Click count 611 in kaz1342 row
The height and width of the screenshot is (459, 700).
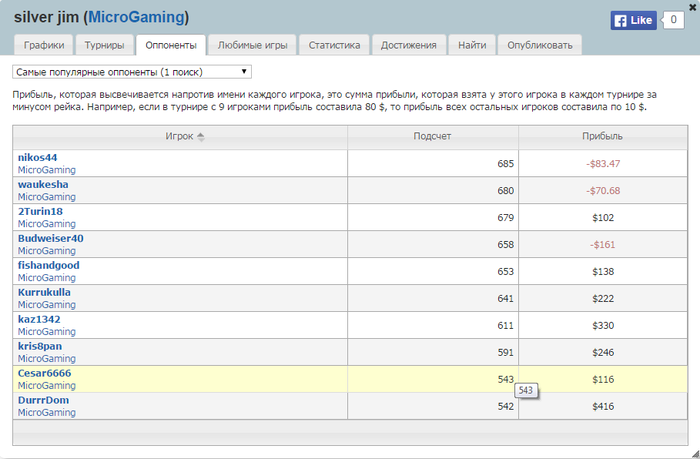coord(505,325)
